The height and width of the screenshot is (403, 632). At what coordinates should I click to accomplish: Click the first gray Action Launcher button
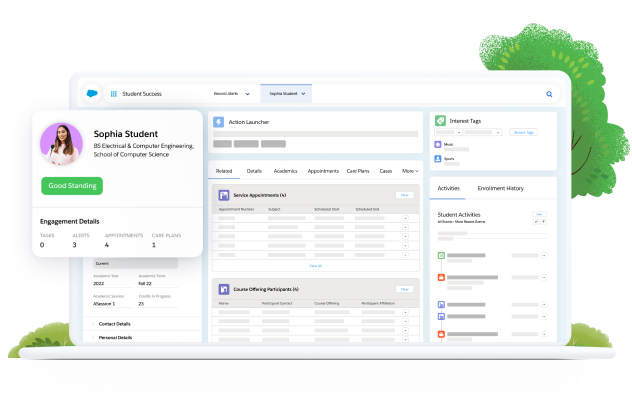pos(222,144)
